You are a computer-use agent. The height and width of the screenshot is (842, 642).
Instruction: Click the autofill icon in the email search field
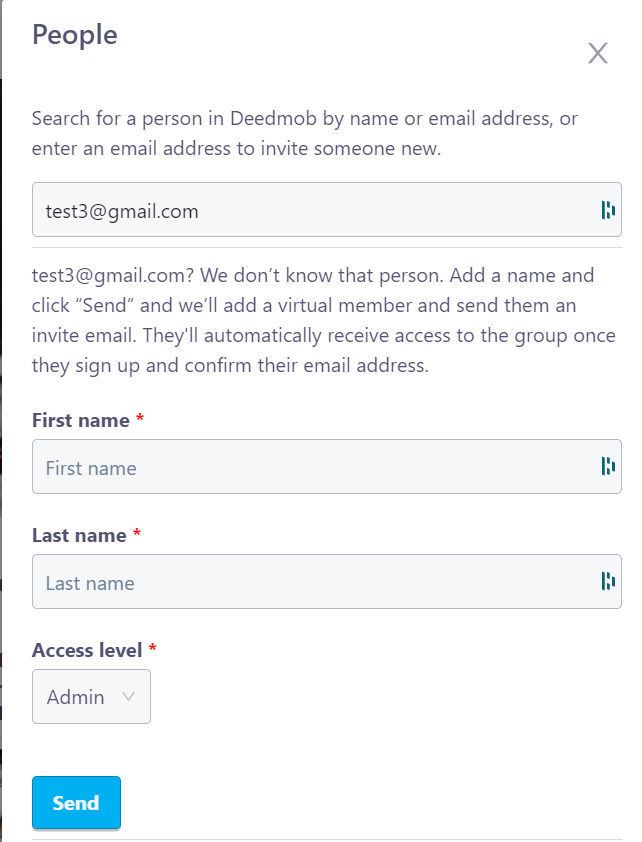pos(607,210)
